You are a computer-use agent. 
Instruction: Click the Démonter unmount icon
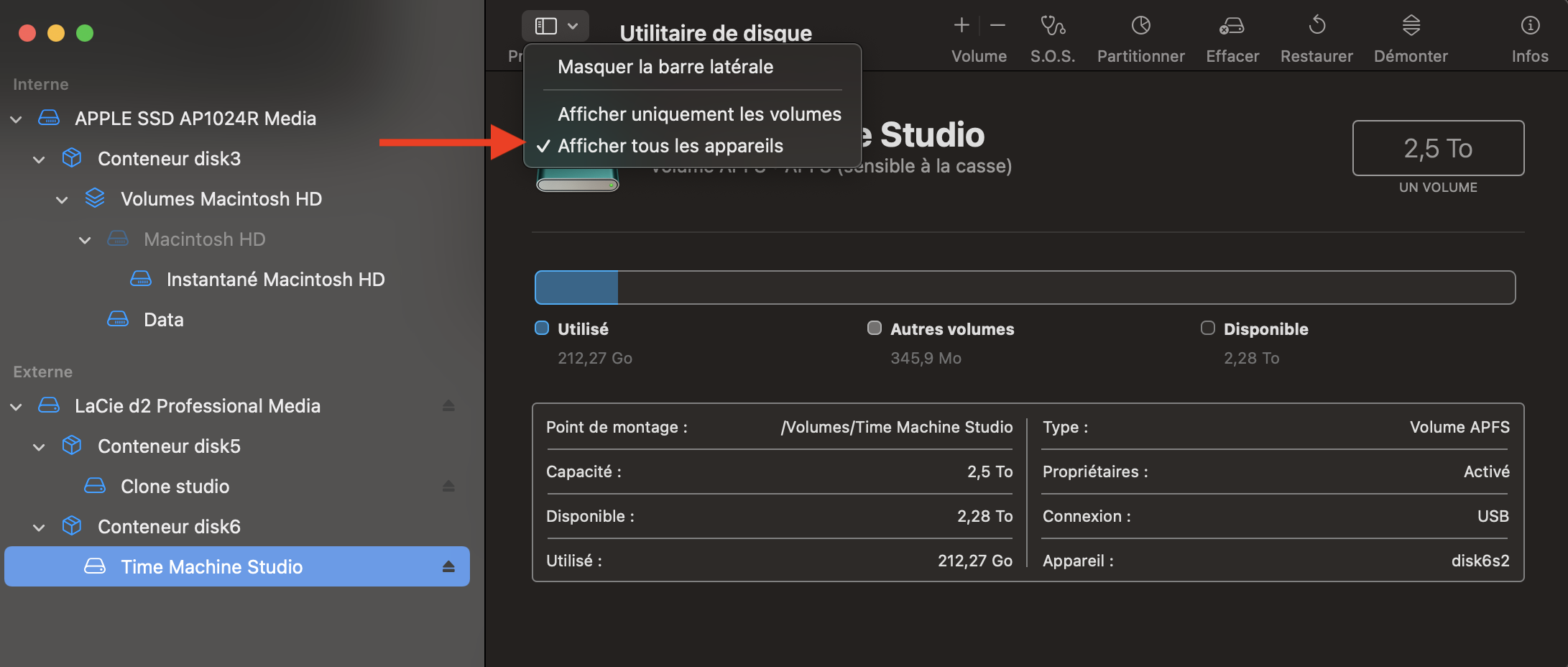coord(1411,27)
